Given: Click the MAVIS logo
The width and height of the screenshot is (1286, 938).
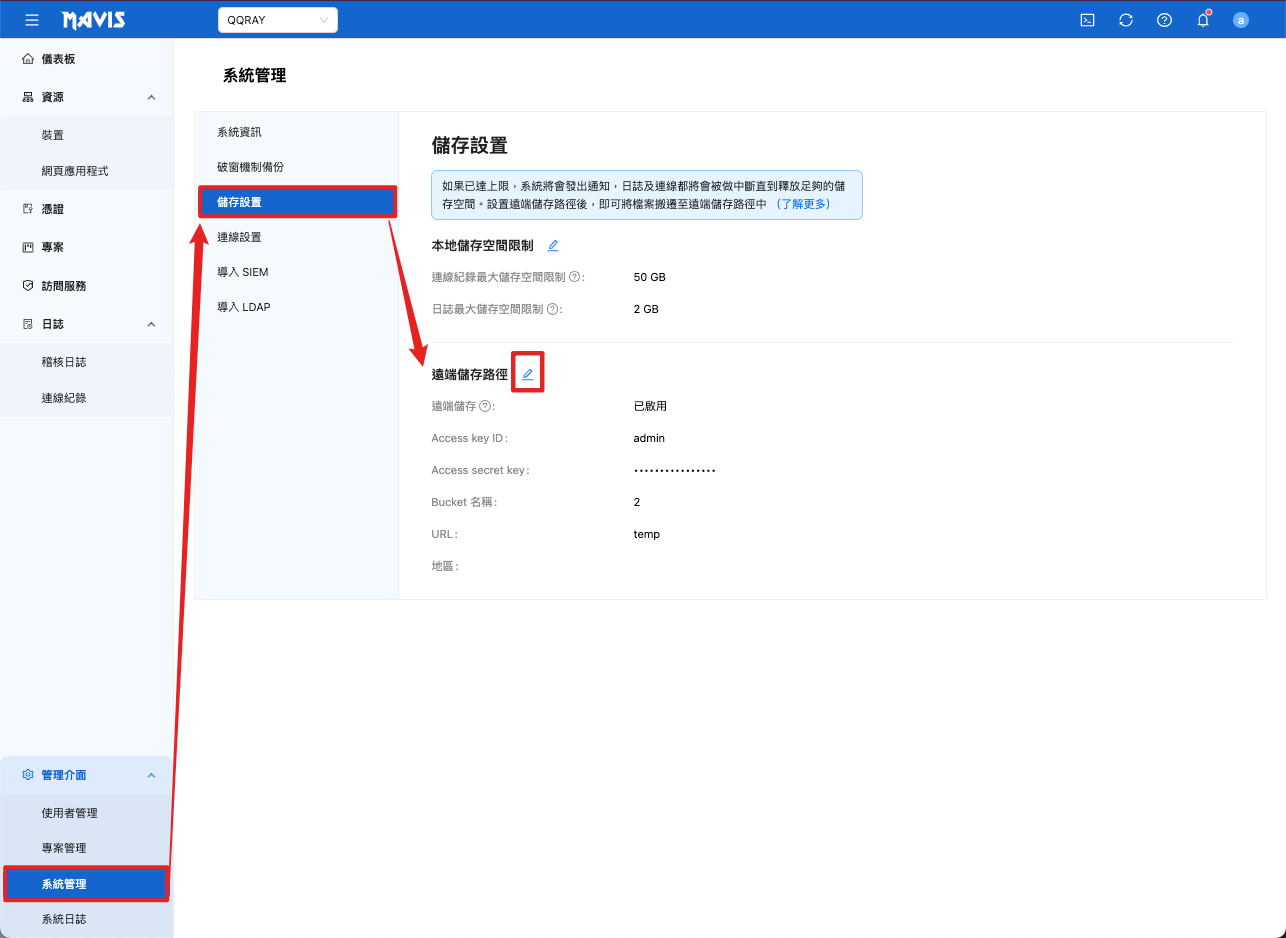Looking at the screenshot, I should pos(94,20).
